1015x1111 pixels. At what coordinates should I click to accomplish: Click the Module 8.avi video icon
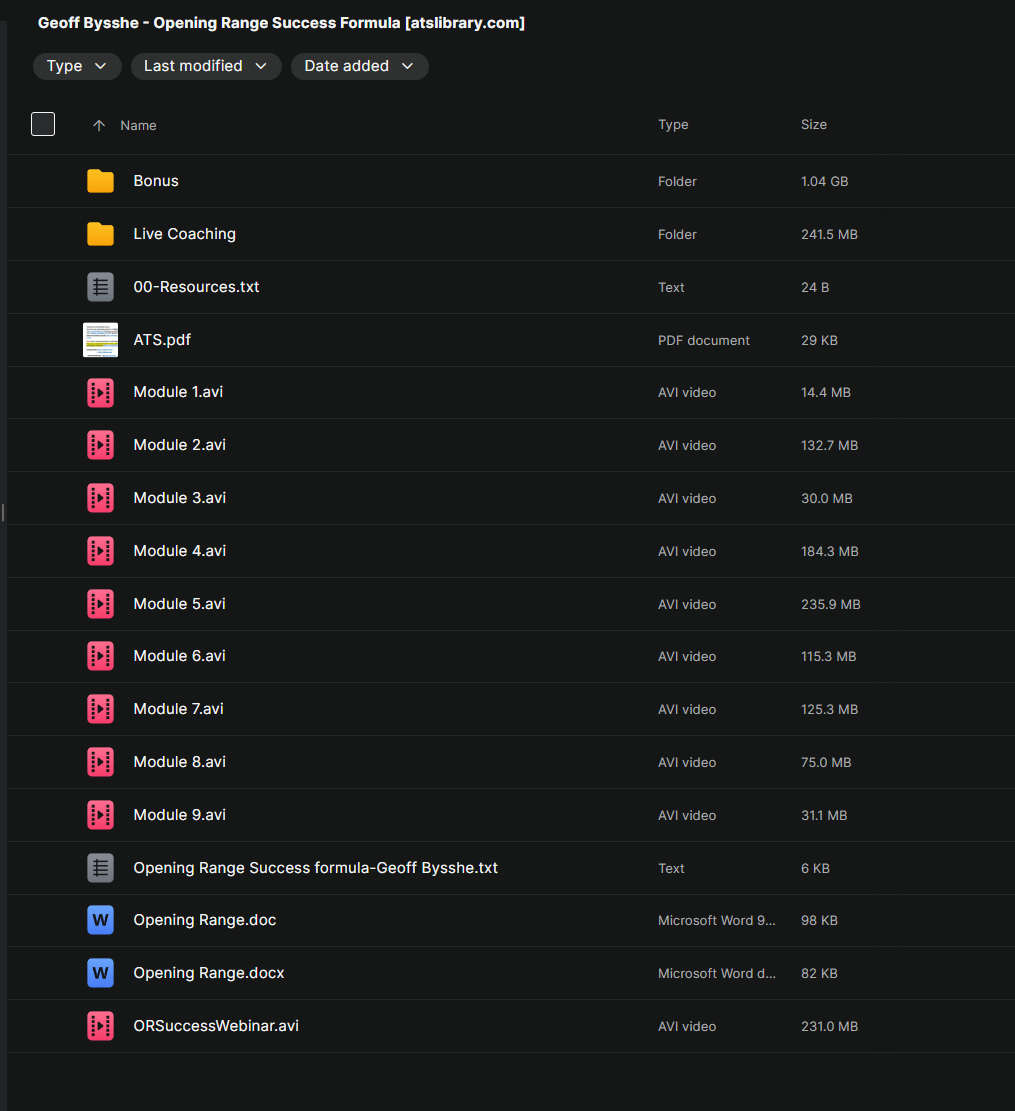(100, 762)
